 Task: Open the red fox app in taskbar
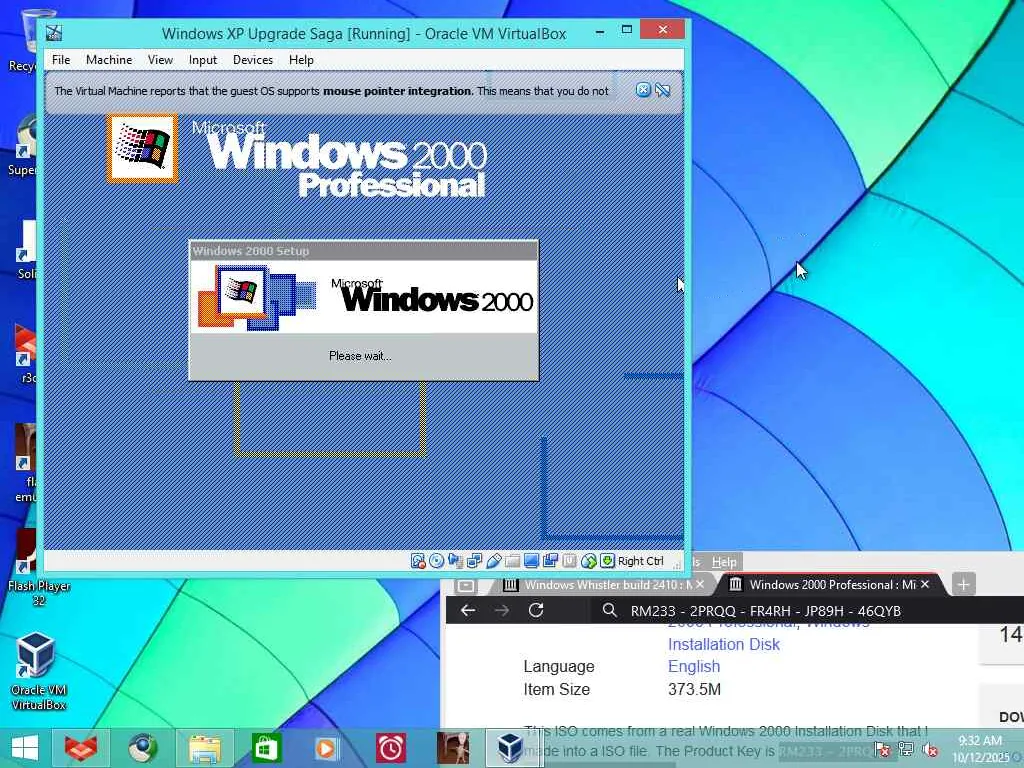point(81,748)
